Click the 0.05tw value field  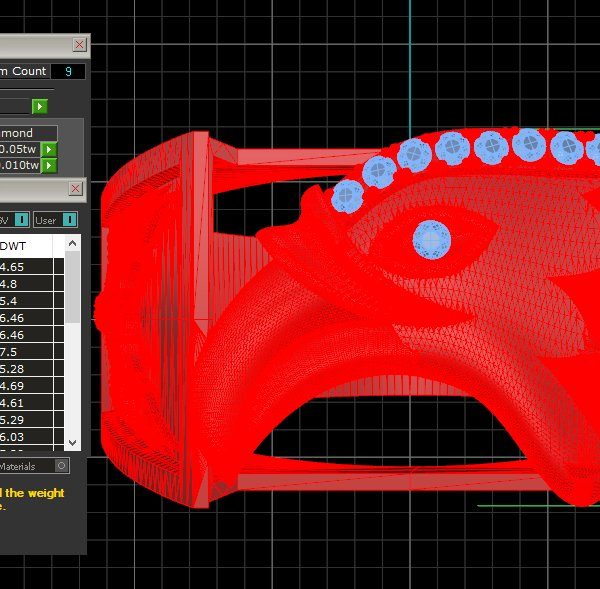20,149
